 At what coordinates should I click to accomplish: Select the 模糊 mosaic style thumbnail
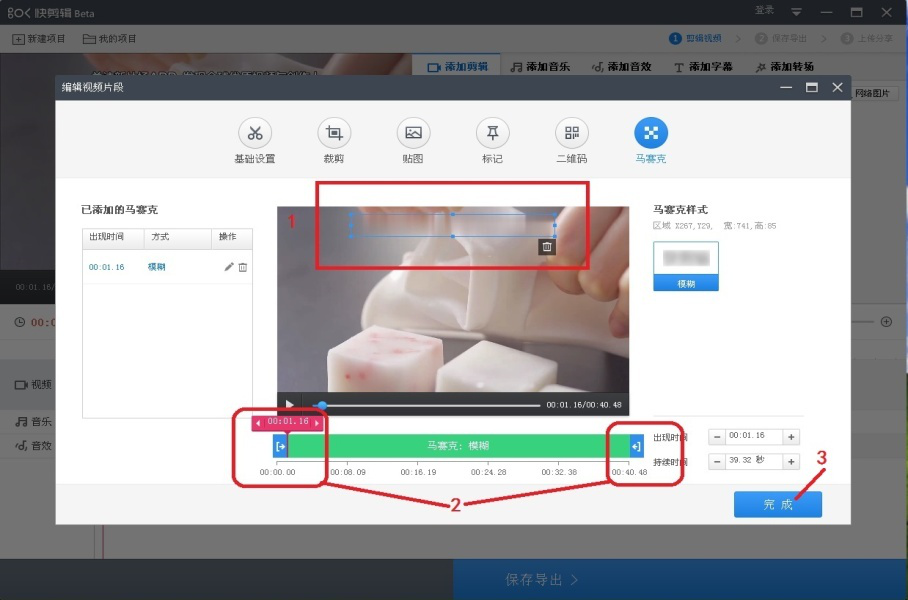pyautogui.click(x=686, y=266)
